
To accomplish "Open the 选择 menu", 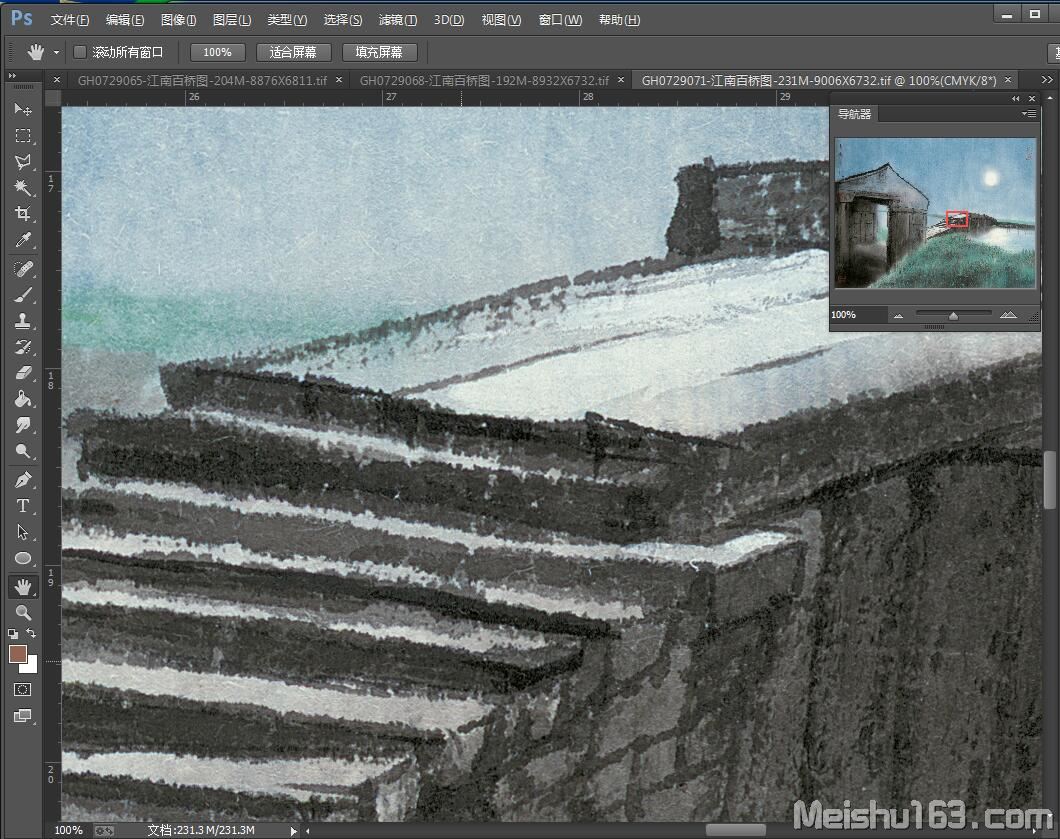I will (343, 20).
